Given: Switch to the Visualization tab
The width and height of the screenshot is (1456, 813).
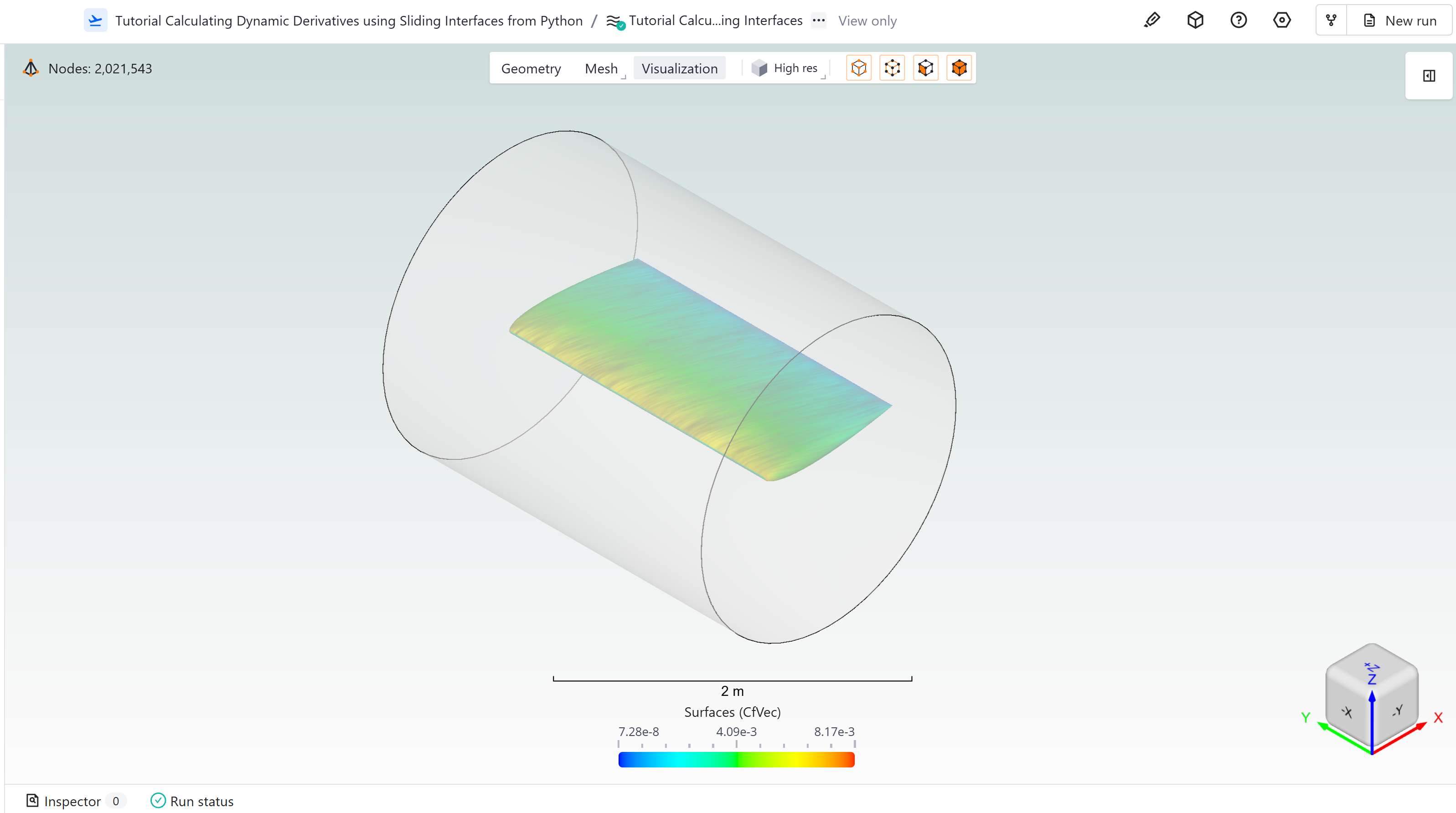Looking at the screenshot, I should 679,68.
